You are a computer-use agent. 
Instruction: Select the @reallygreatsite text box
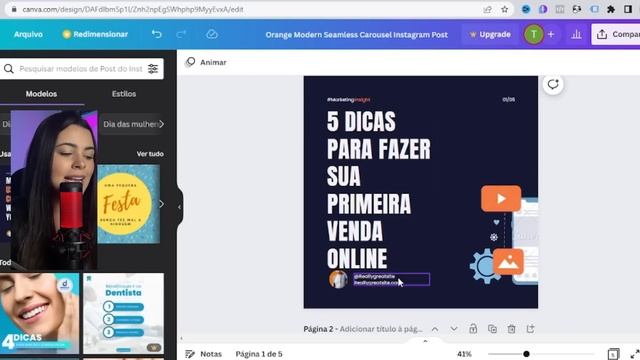point(391,279)
